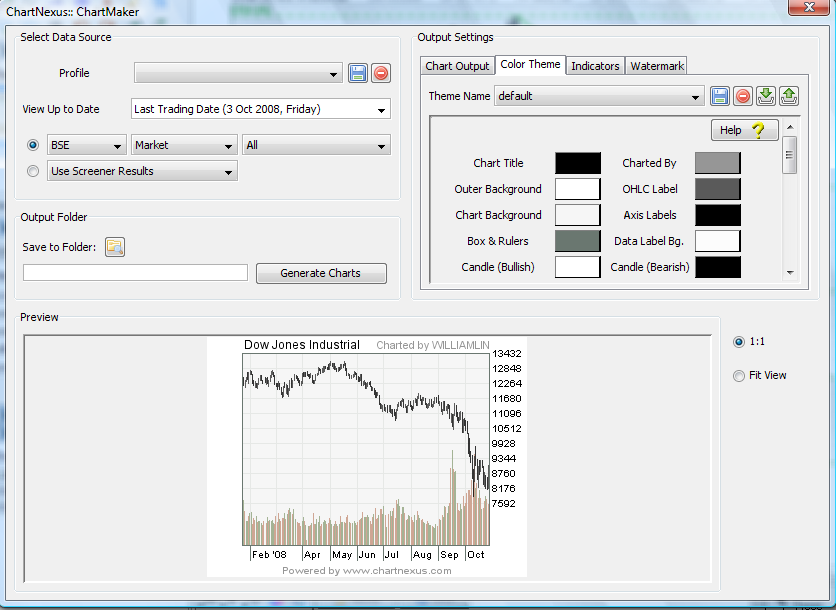Save the current color theme

click(x=720, y=96)
